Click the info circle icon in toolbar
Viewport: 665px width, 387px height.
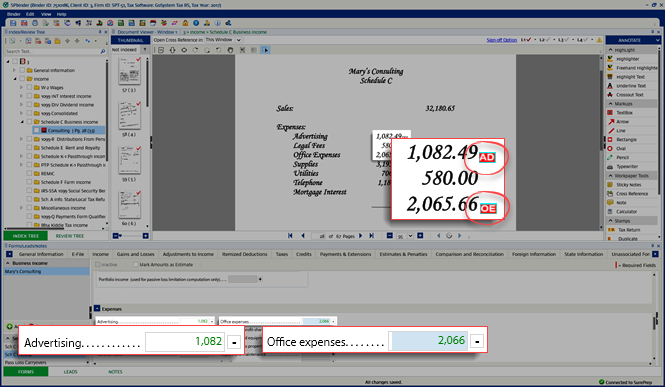(x=218, y=23)
